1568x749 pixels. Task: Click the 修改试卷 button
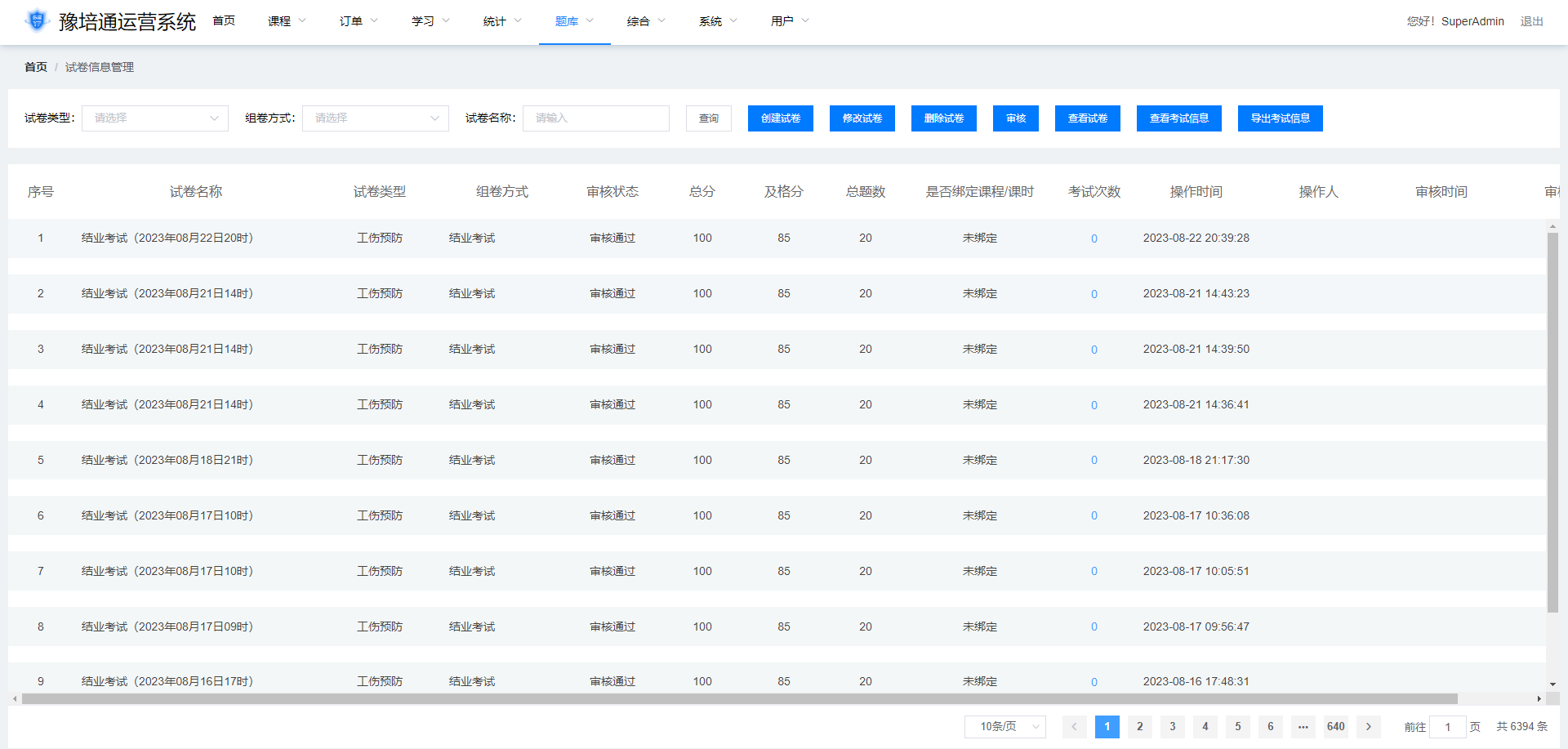[862, 118]
